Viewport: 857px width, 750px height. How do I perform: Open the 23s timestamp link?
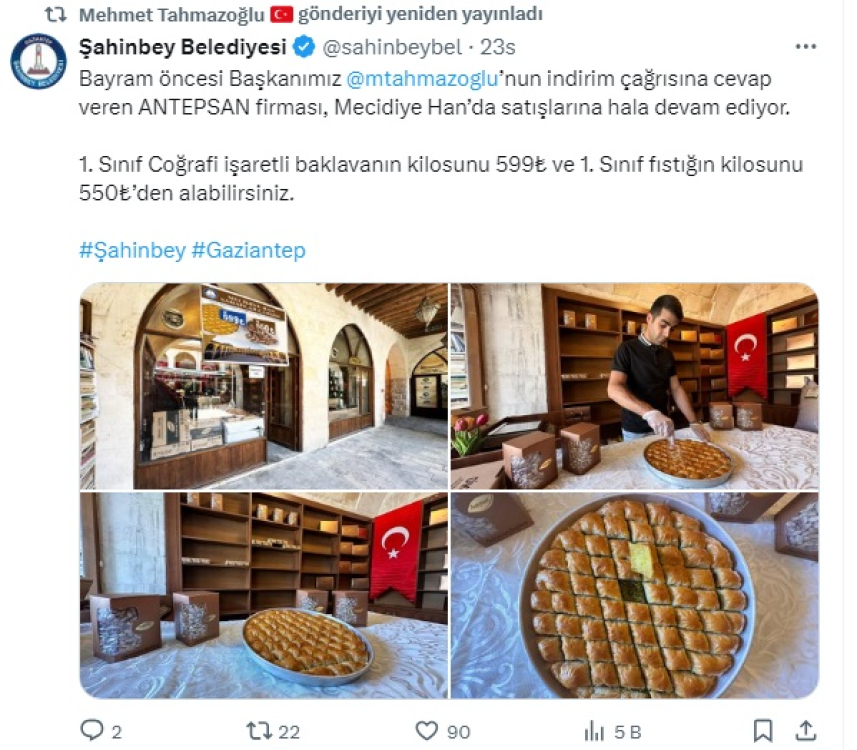coord(497,48)
